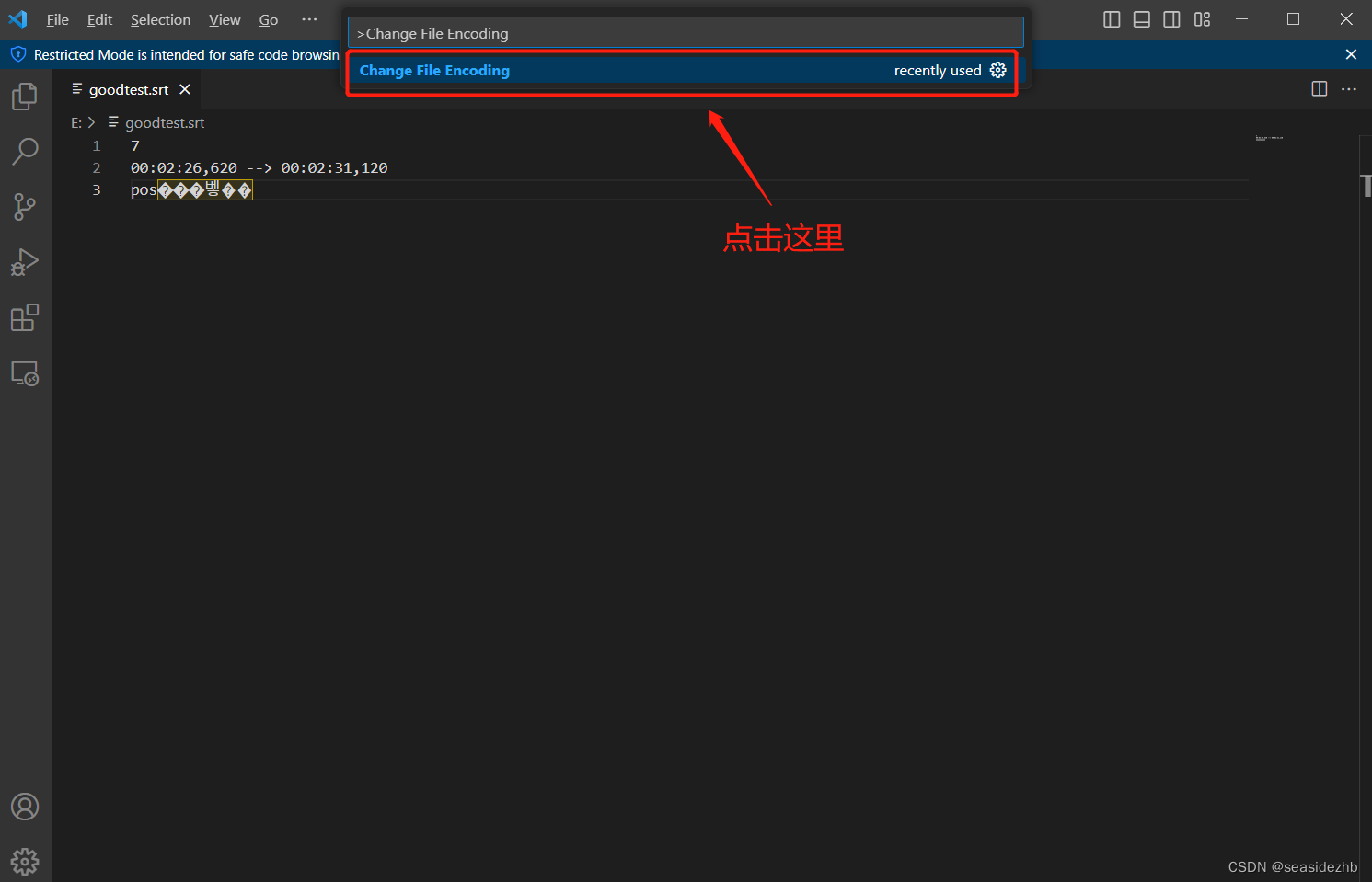Open the View menu

point(225,19)
